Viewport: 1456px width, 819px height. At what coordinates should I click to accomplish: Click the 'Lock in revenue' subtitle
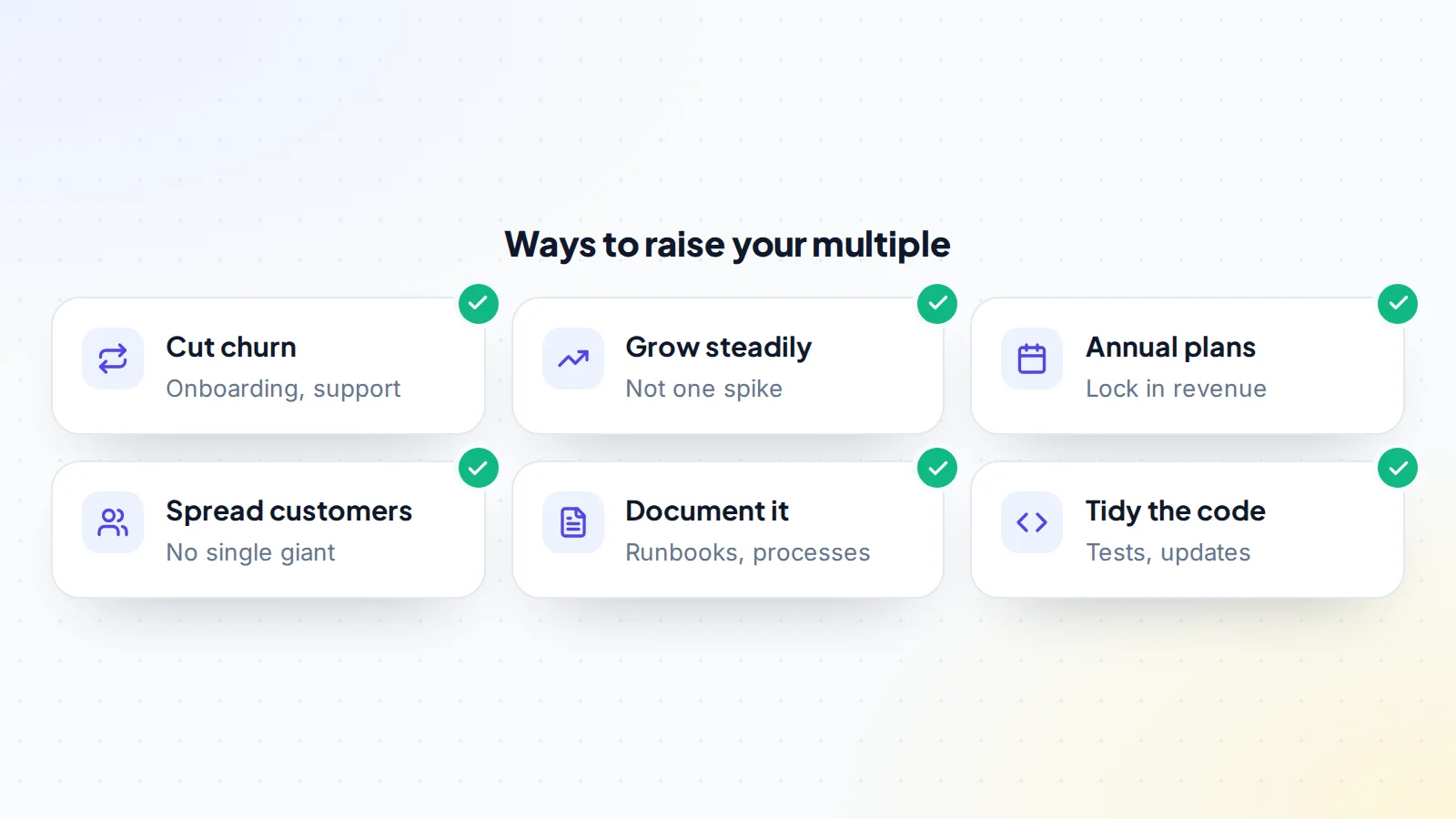tap(1177, 389)
